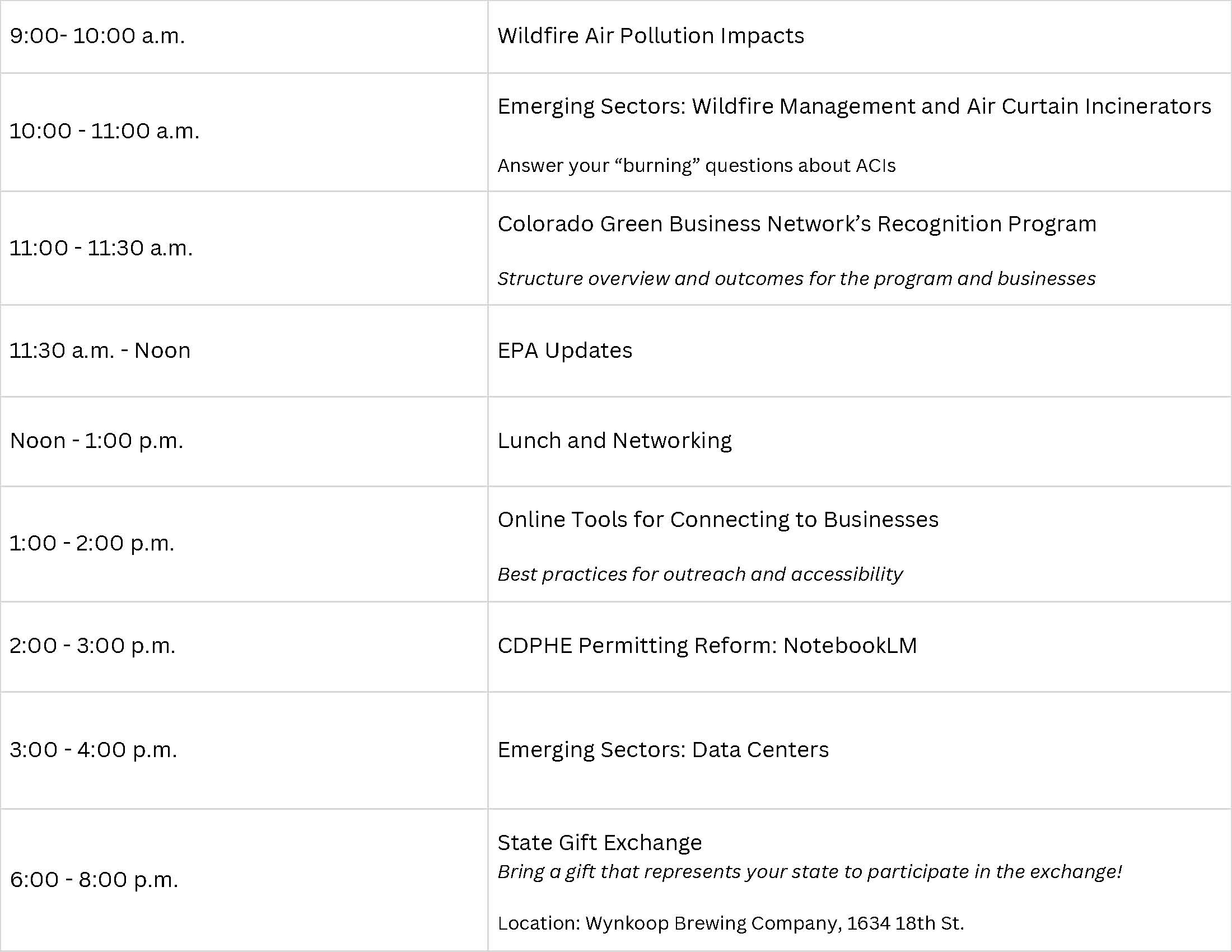Screen dimensions: 1232x952
Task: Select the burning questions about ACIs text
Action: click(696, 166)
